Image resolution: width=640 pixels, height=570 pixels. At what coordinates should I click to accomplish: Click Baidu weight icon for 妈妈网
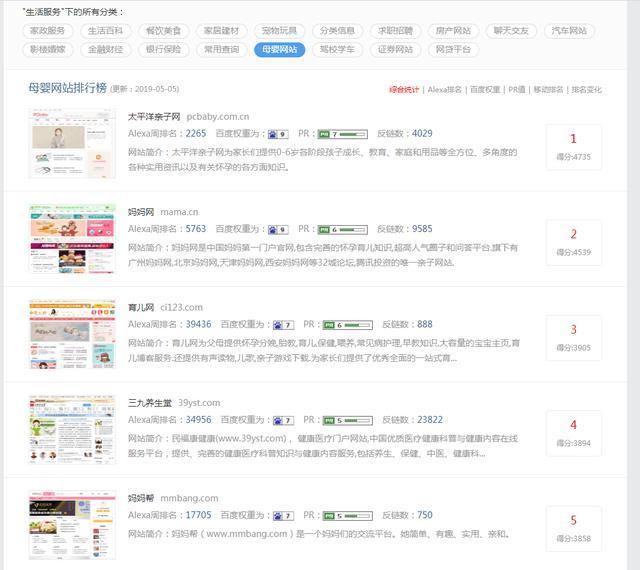point(278,229)
